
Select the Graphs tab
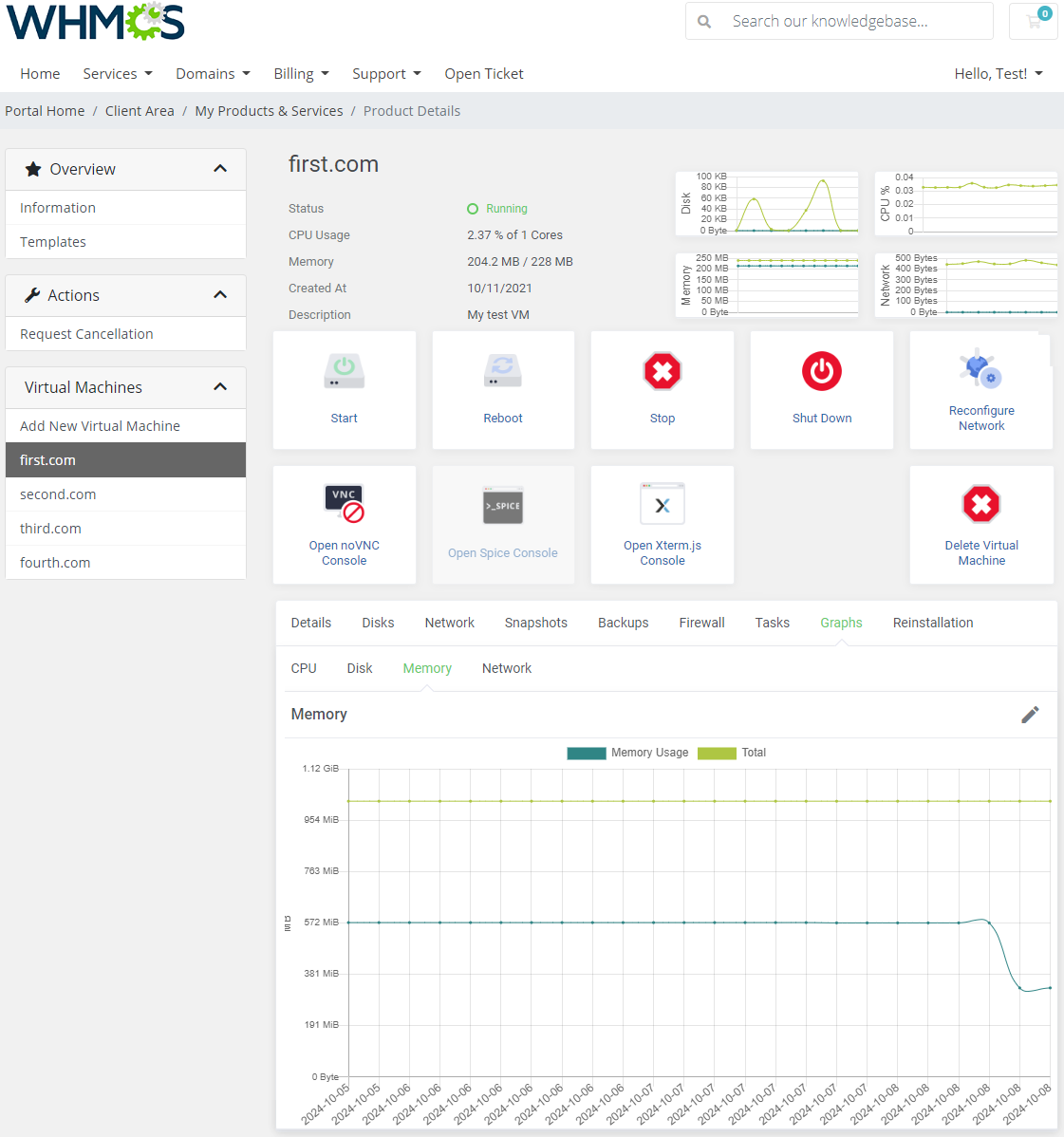coord(841,623)
